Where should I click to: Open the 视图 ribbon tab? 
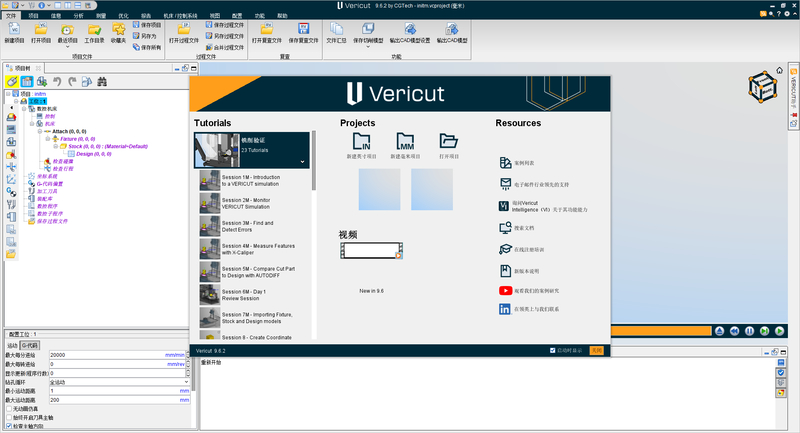point(215,16)
